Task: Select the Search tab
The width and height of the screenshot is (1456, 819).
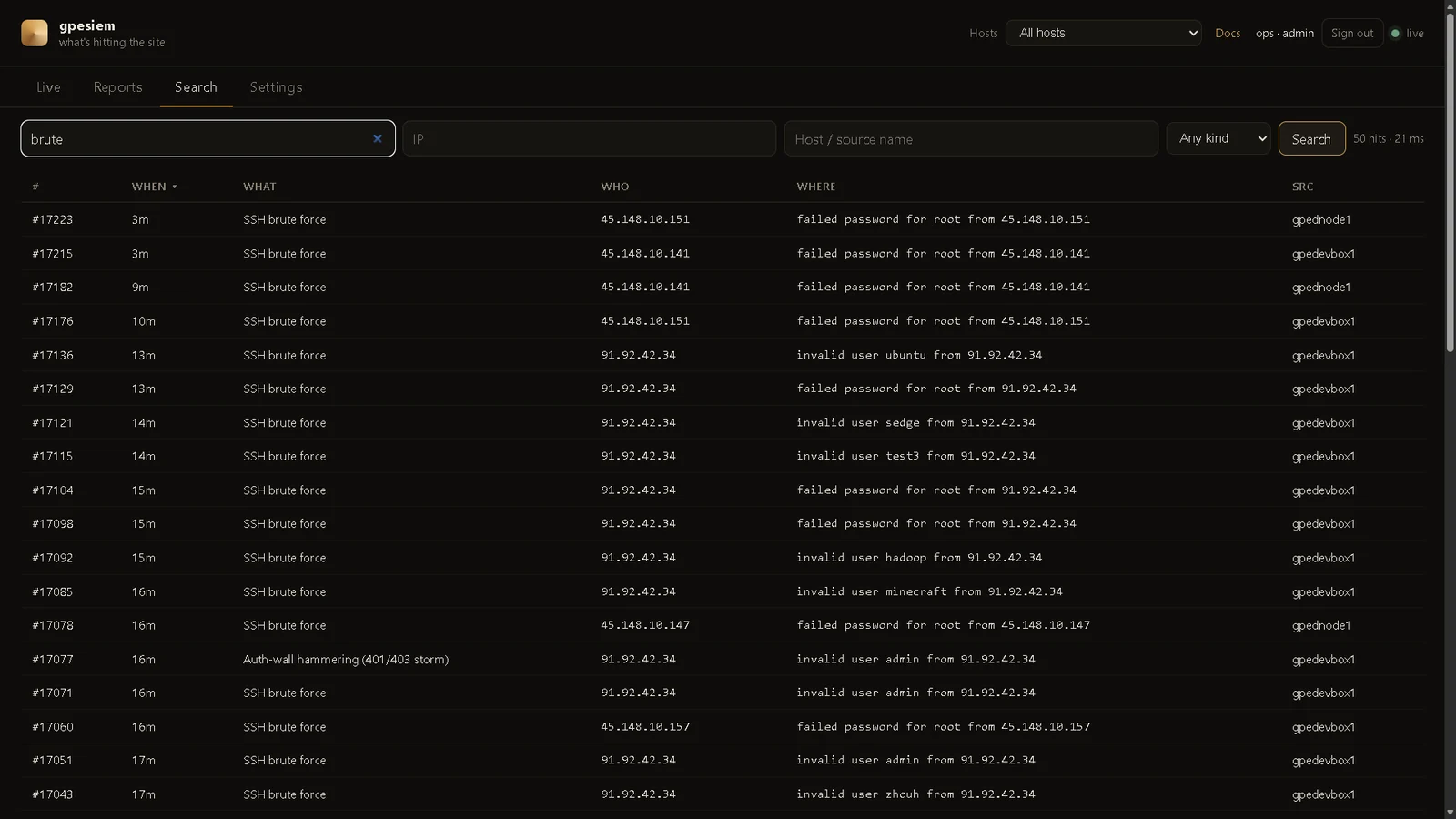Action: [196, 87]
